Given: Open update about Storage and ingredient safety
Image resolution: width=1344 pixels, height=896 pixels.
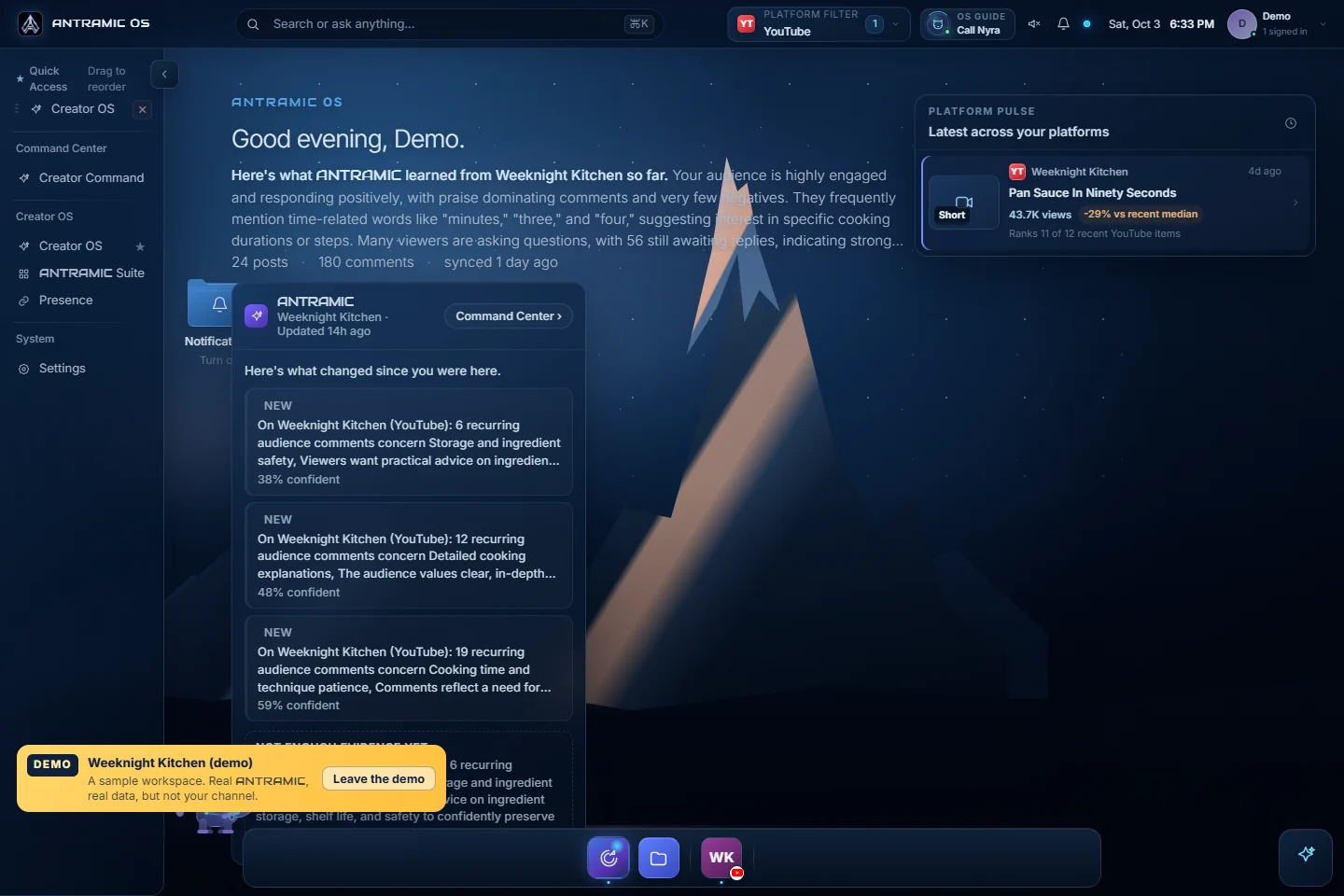Looking at the screenshot, I should point(409,442).
